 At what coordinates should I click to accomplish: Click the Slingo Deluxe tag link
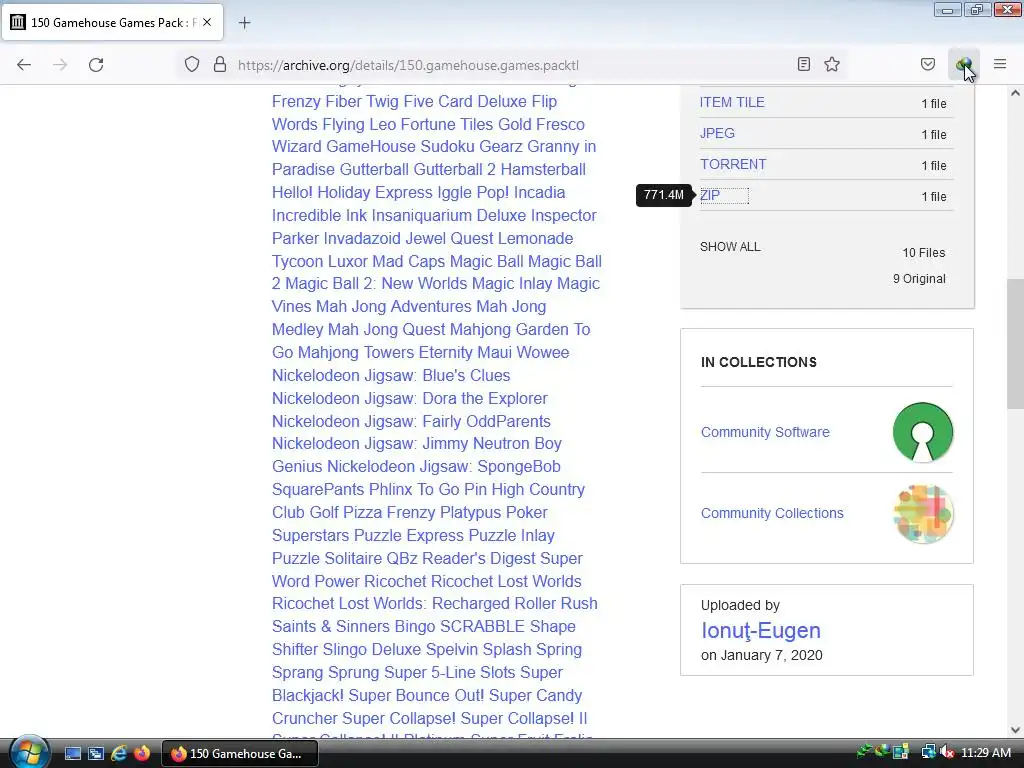(371, 650)
